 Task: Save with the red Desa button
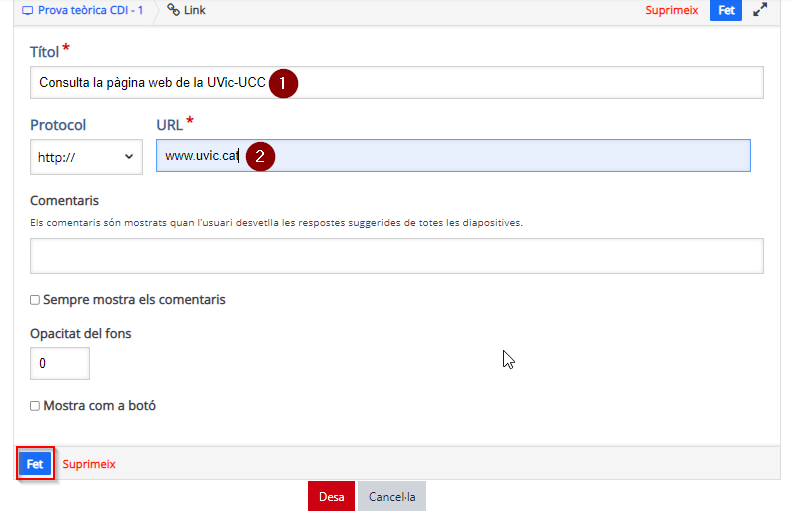tap(331, 496)
